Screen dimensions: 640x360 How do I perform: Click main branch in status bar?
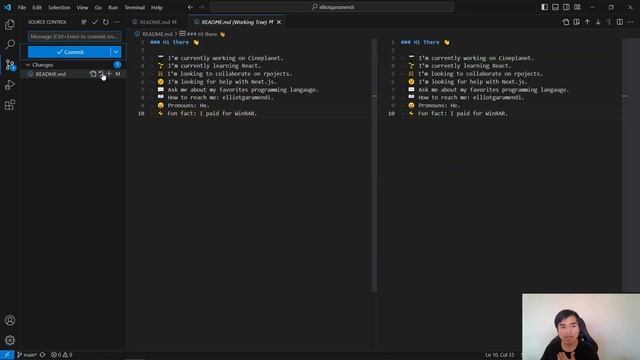pos(27,355)
